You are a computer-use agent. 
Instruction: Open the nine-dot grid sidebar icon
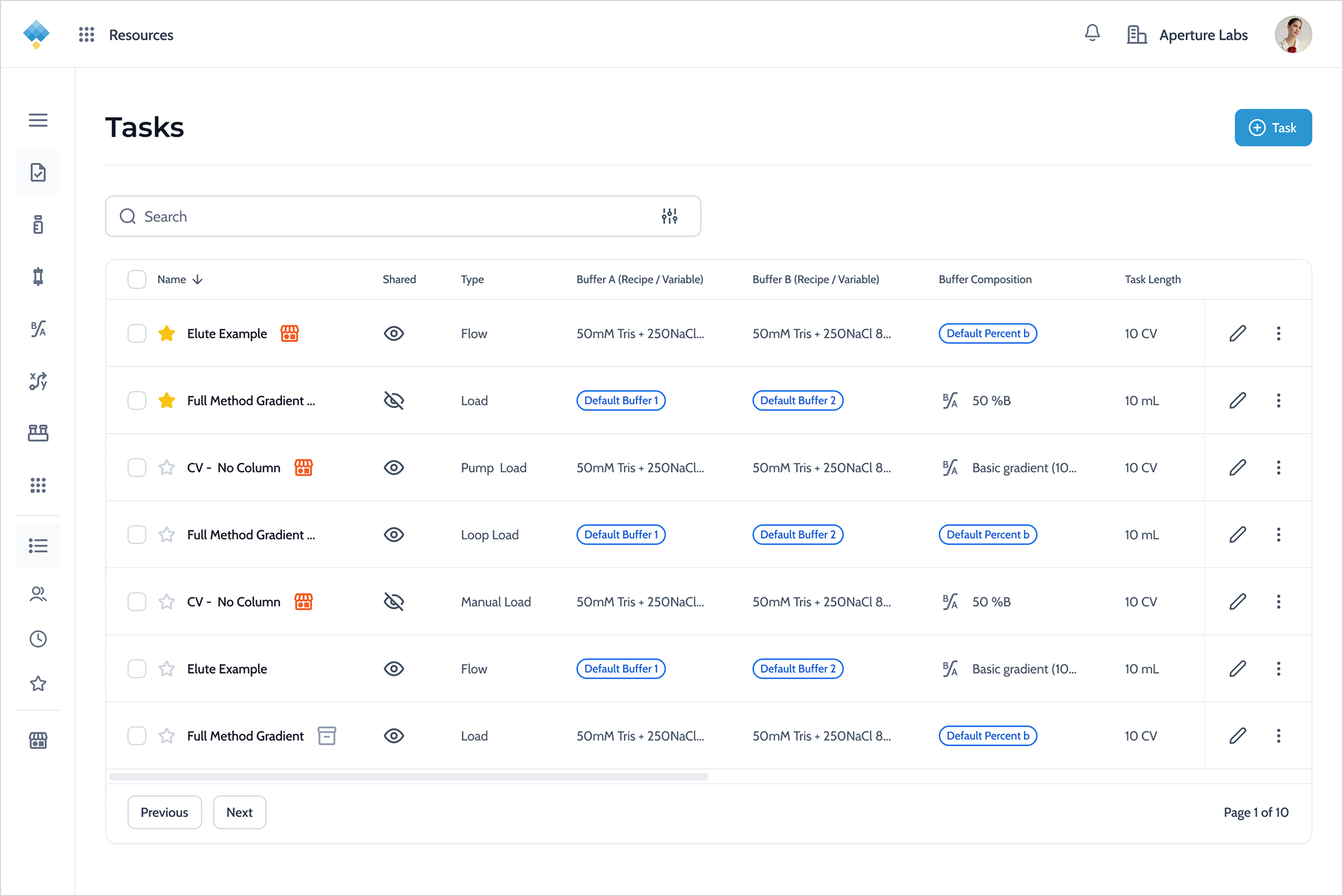38,485
